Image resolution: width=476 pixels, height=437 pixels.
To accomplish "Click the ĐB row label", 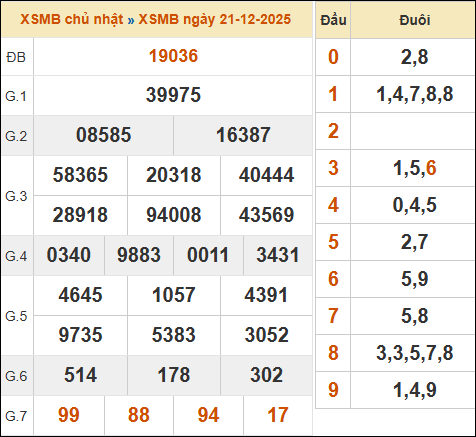I will 16,57.
